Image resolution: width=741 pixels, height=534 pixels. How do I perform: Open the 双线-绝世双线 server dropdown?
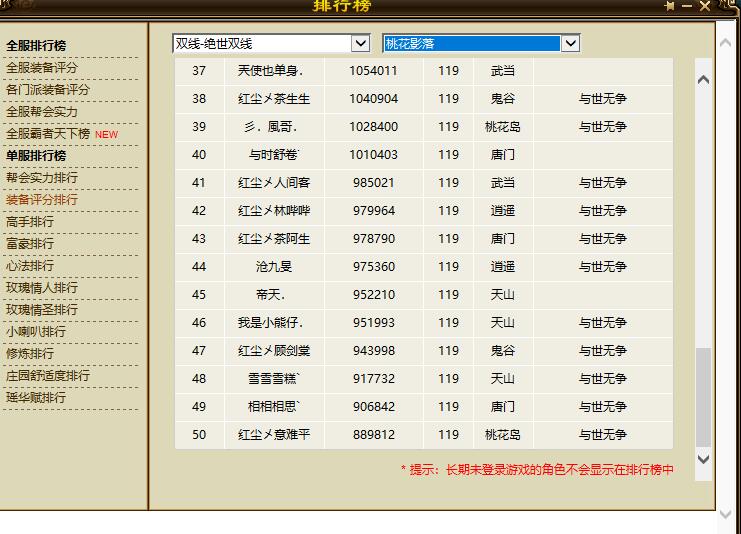271,43
